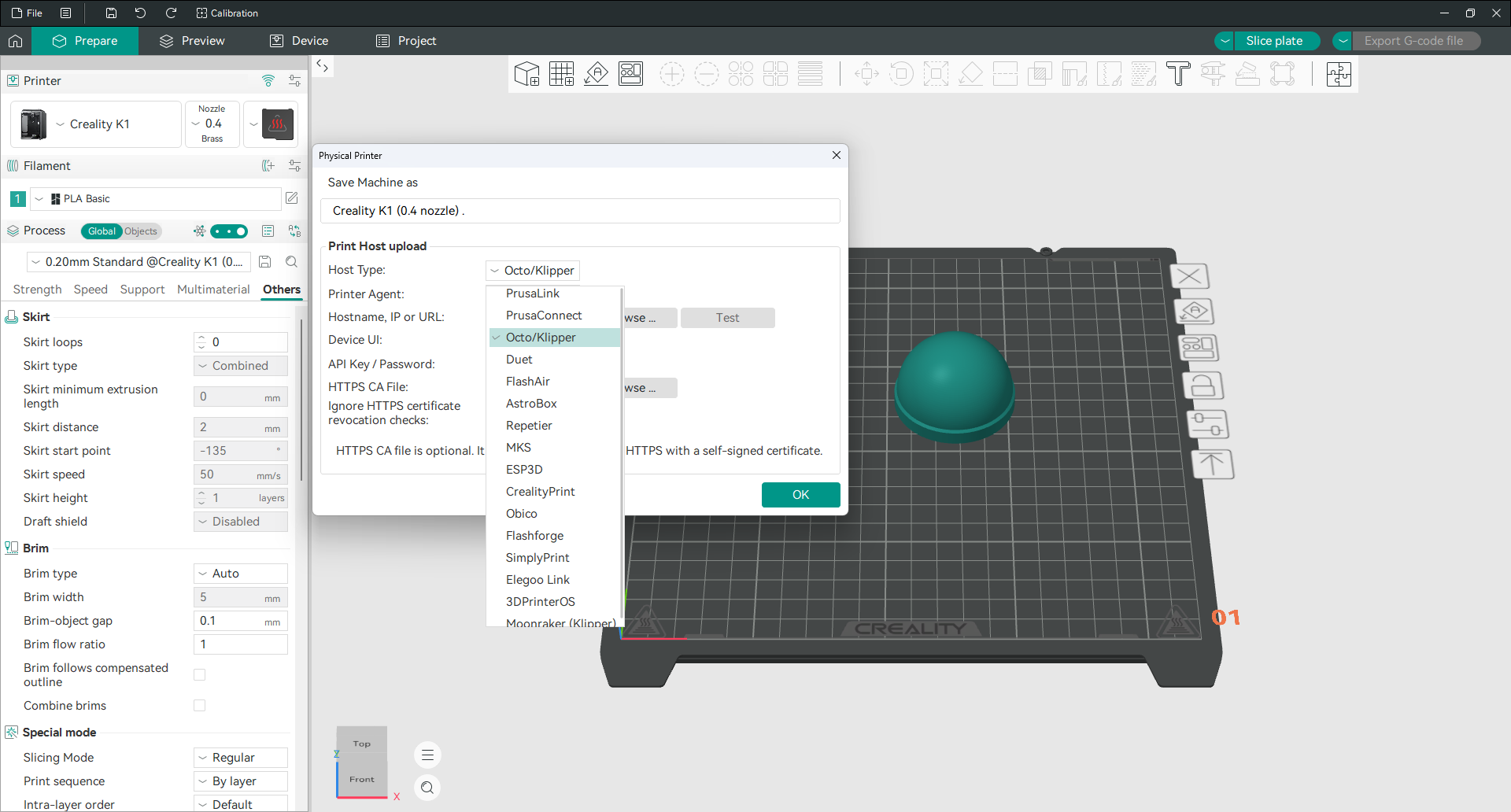Save the process preset
Screen dimensions: 1511x812
pos(265,262)
